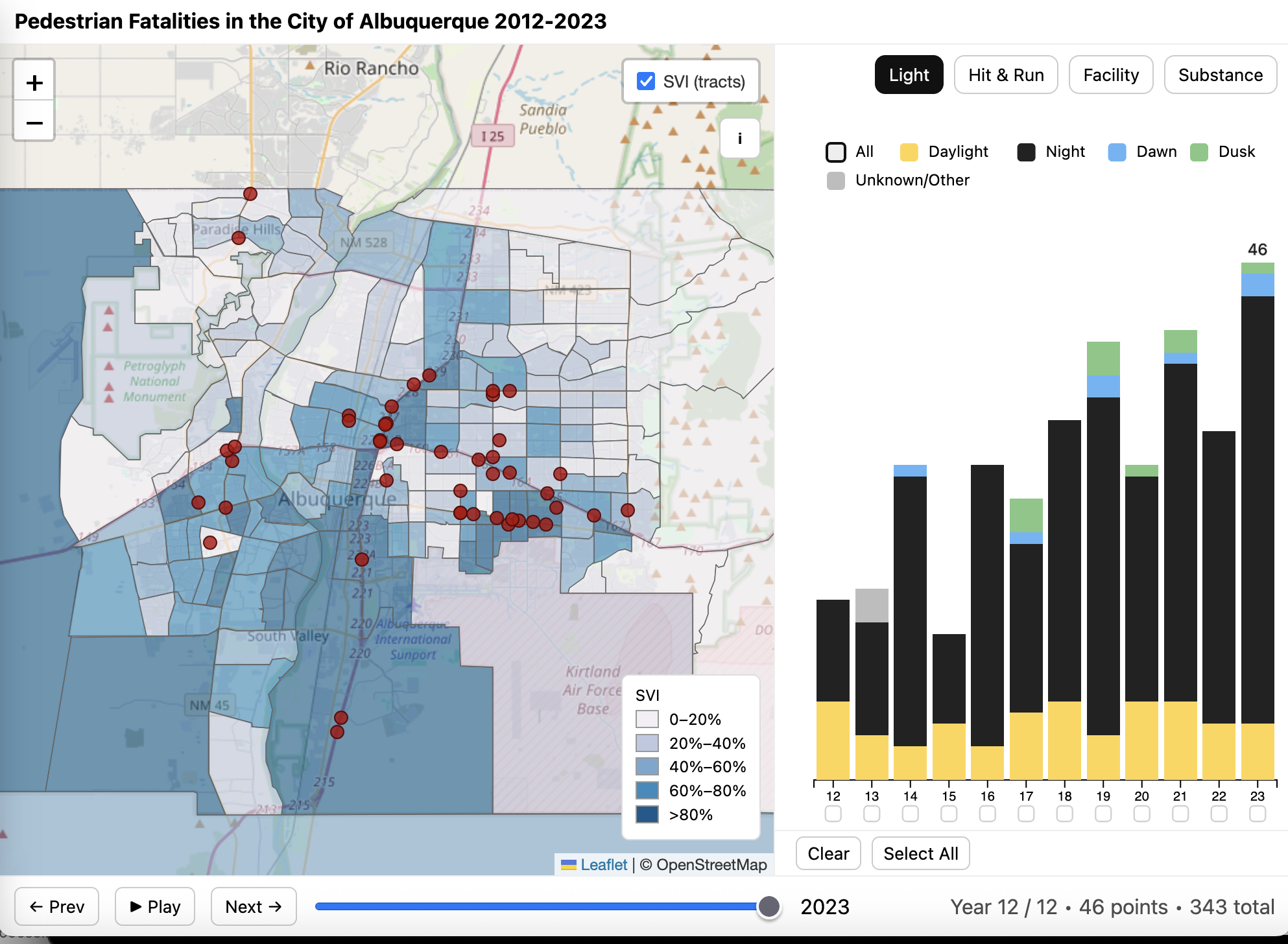Viewport: 1288px width, 944px height.
Task: Click the Unknown/Other legend swatch
Action: coord(836,181)
